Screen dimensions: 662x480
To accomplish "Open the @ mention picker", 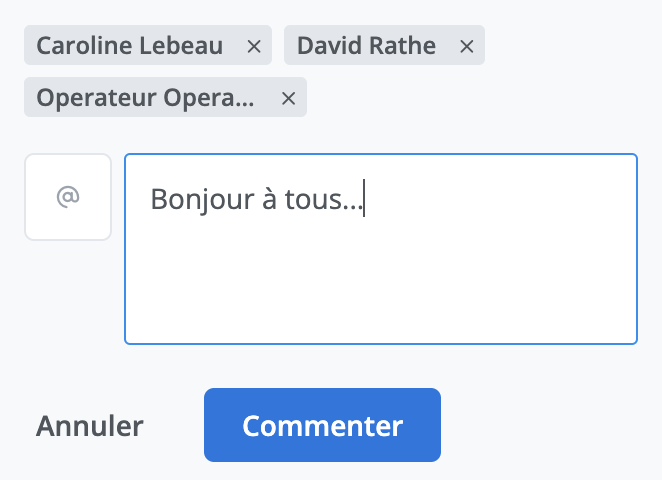I will (x=68, y=197).
